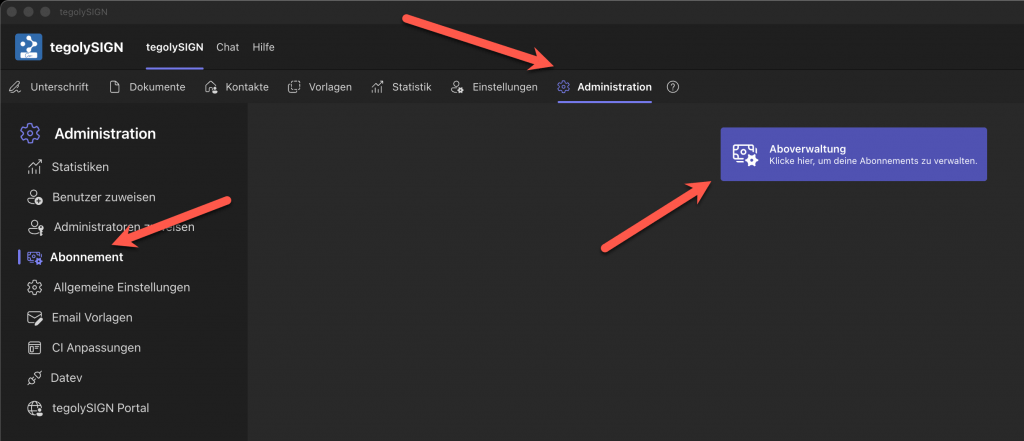The image size is (1024, 441).
Task: Select Benutzer zuweisen in sidebar
Action: click(x=103, y=197)
